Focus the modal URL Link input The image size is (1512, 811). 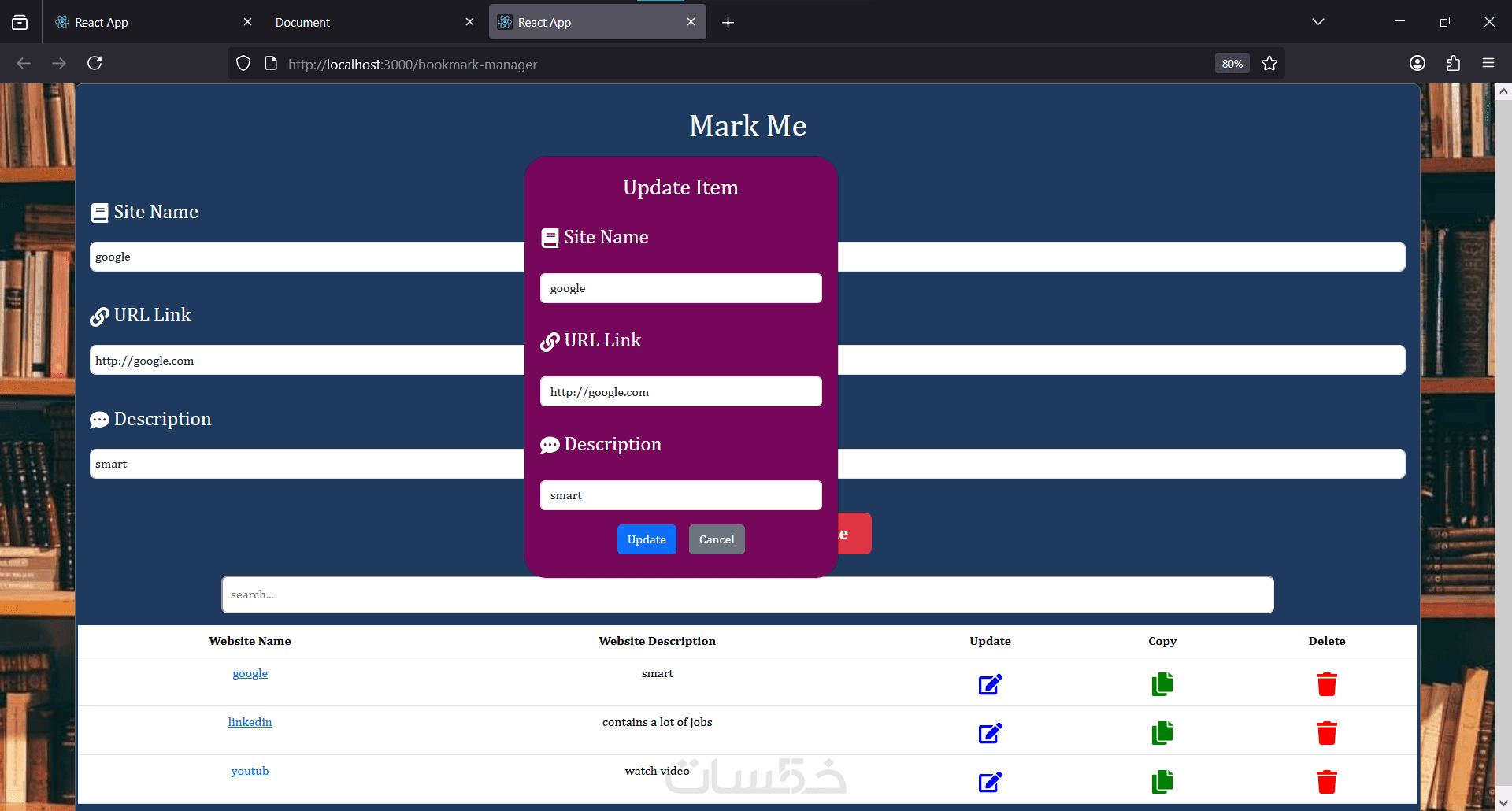(681, 391)
